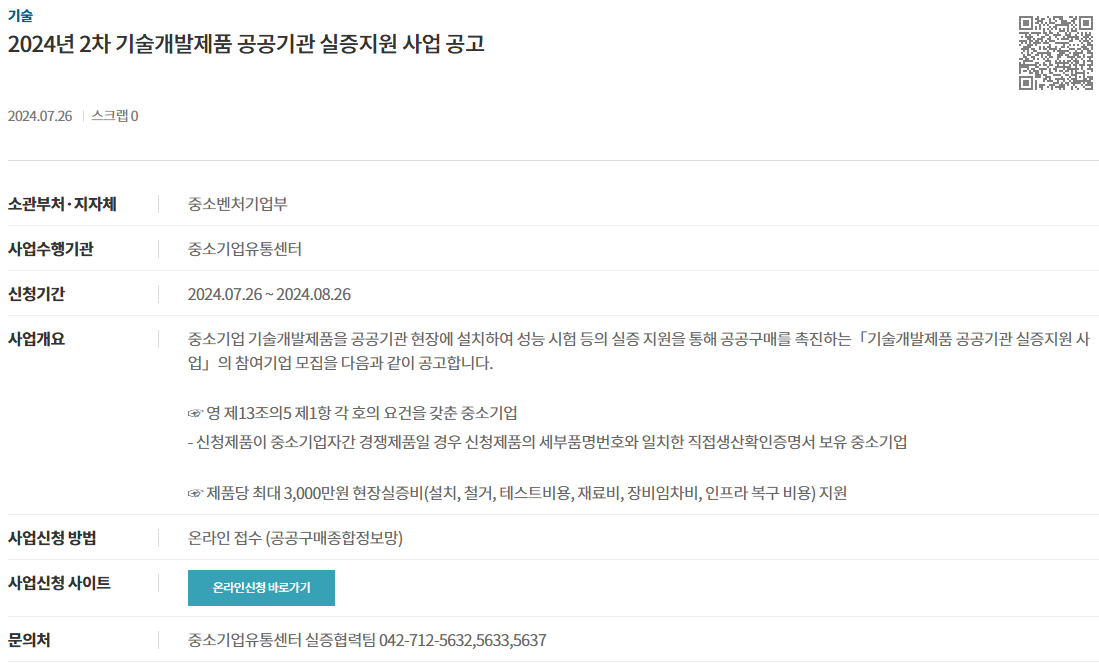Click the QR code image
The image size is (1099, 666).
click(1056, 53)
